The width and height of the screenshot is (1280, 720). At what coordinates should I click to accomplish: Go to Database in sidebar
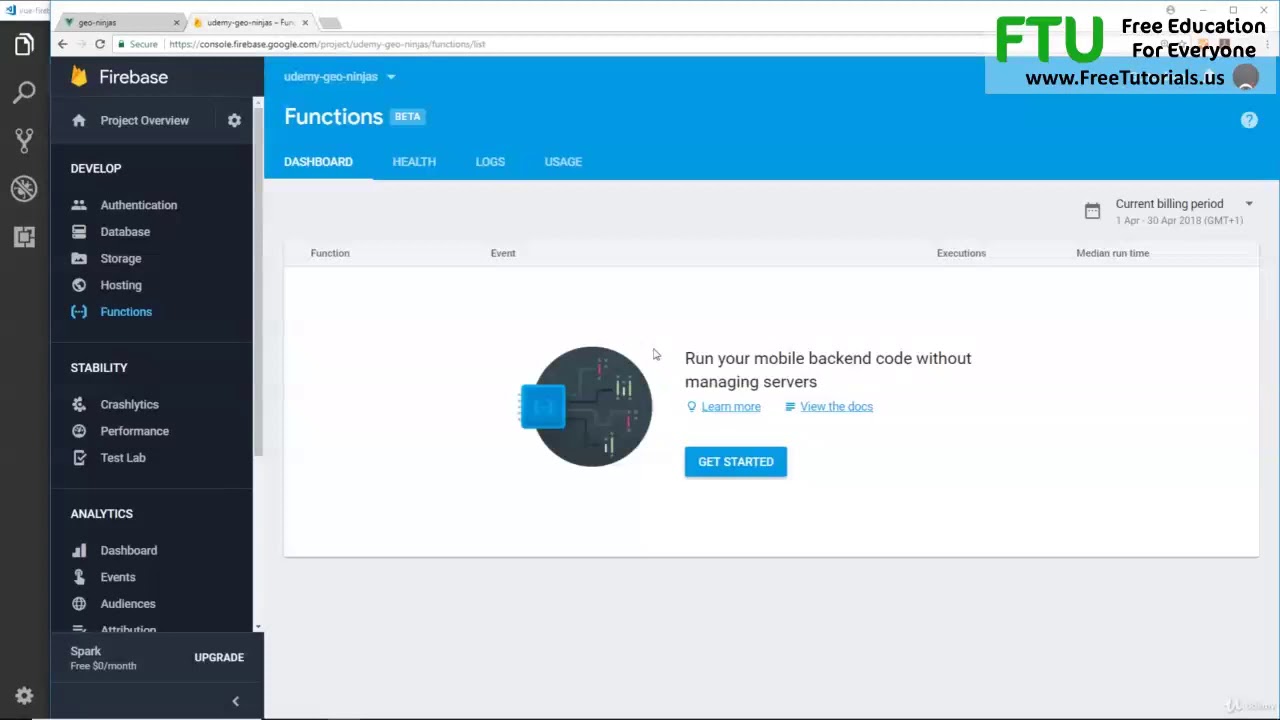tap(125, 232)
